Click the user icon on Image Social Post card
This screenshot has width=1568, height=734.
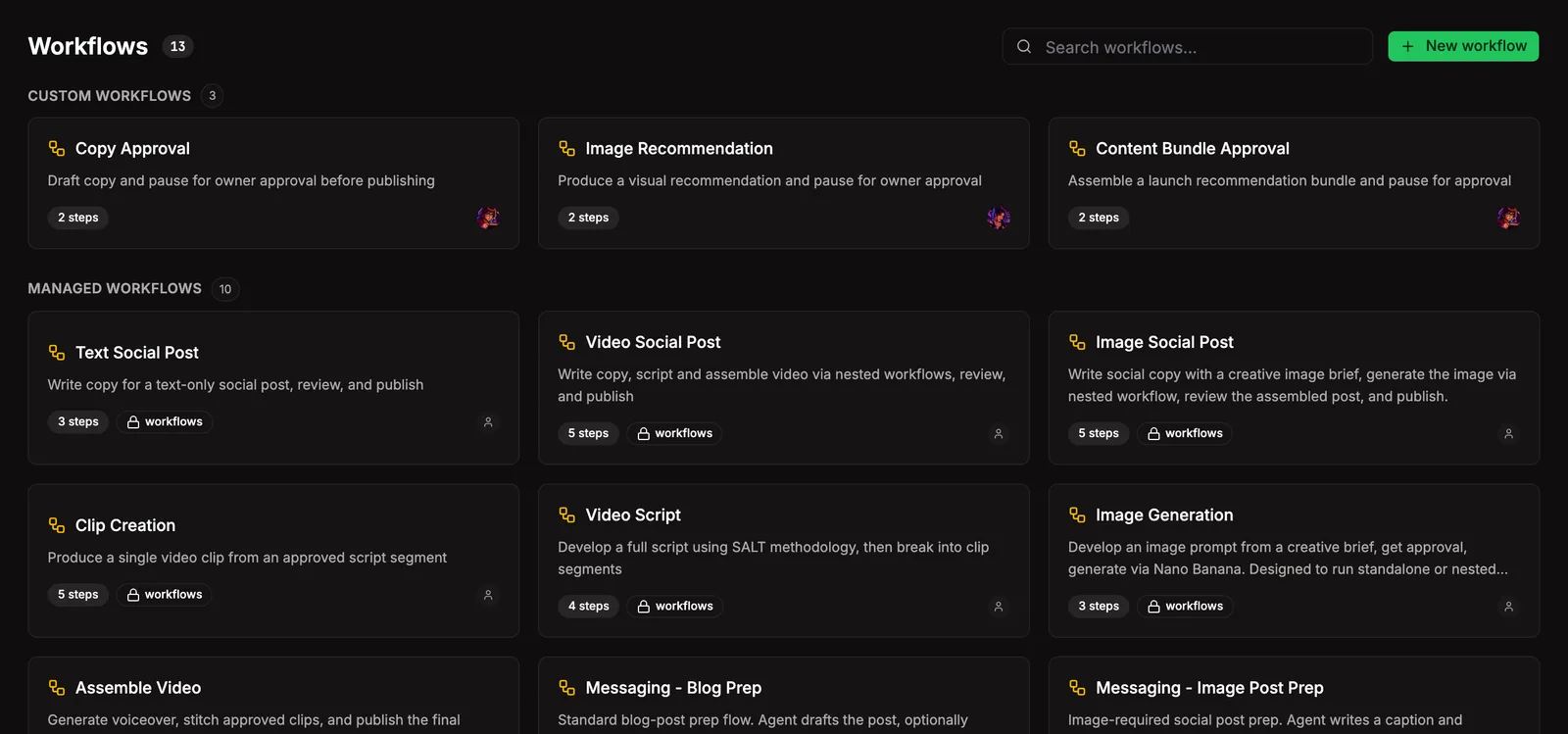coord(1509,433)
